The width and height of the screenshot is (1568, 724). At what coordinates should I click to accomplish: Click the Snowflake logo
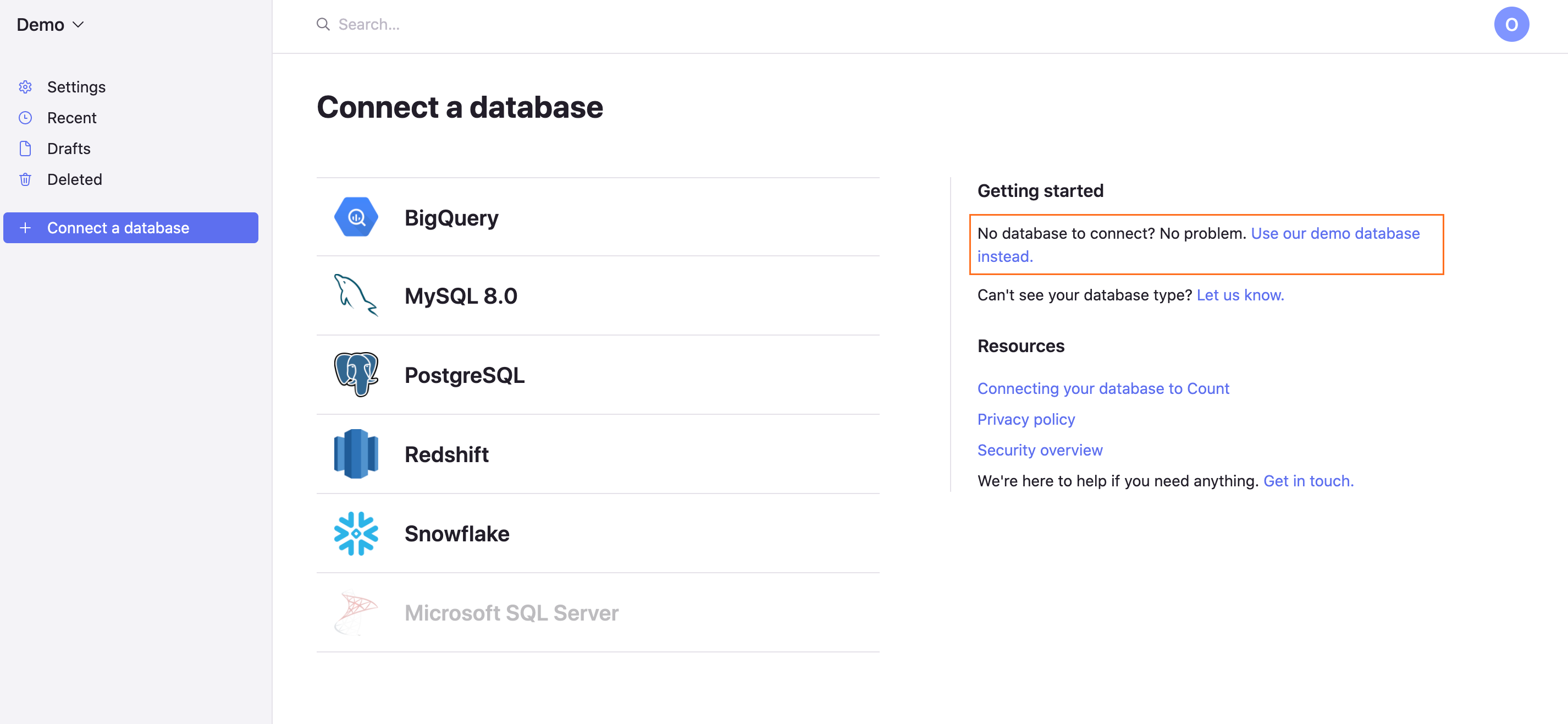pos(356,534)
